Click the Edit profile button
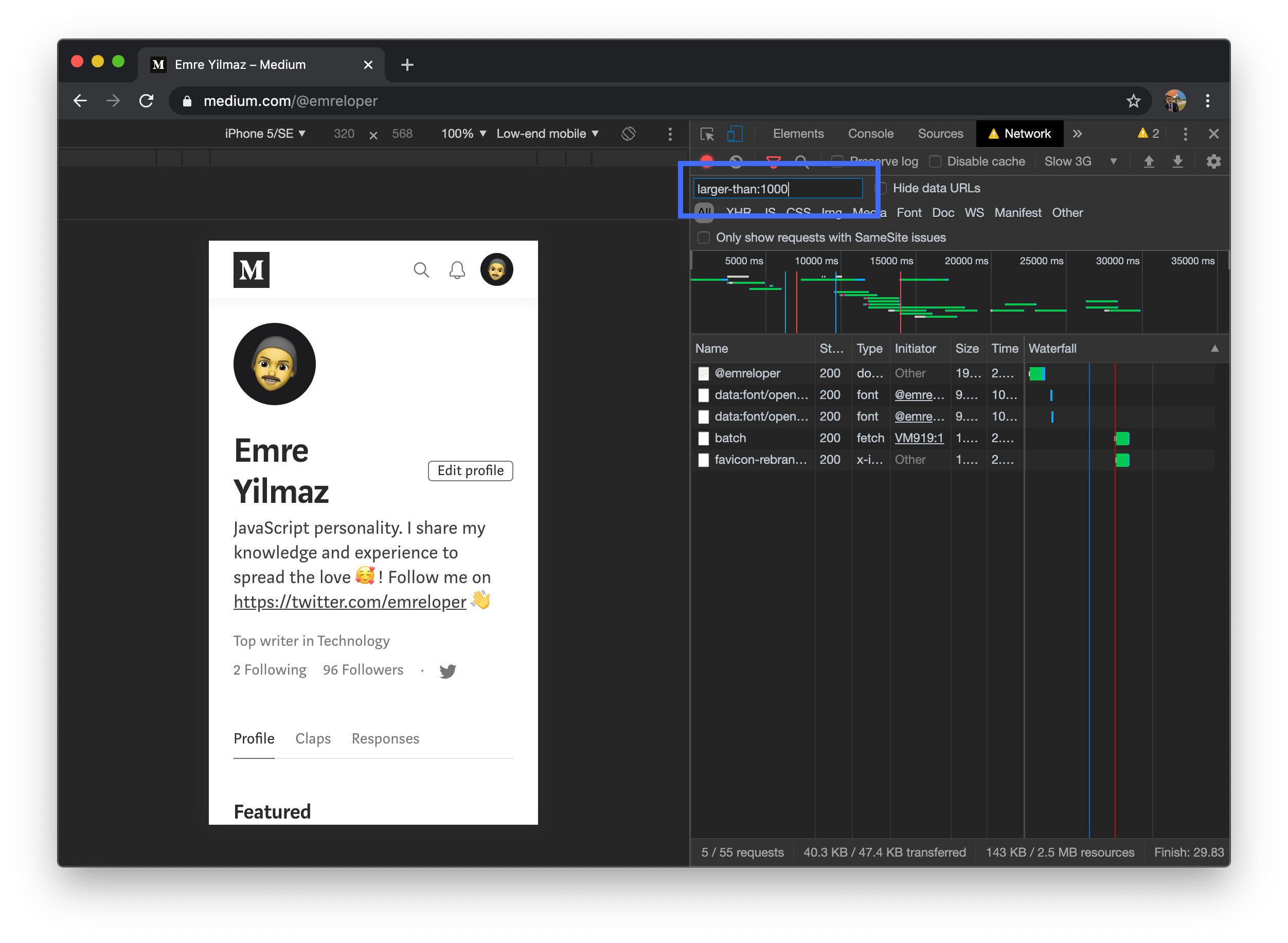 [x=470, y=471]
